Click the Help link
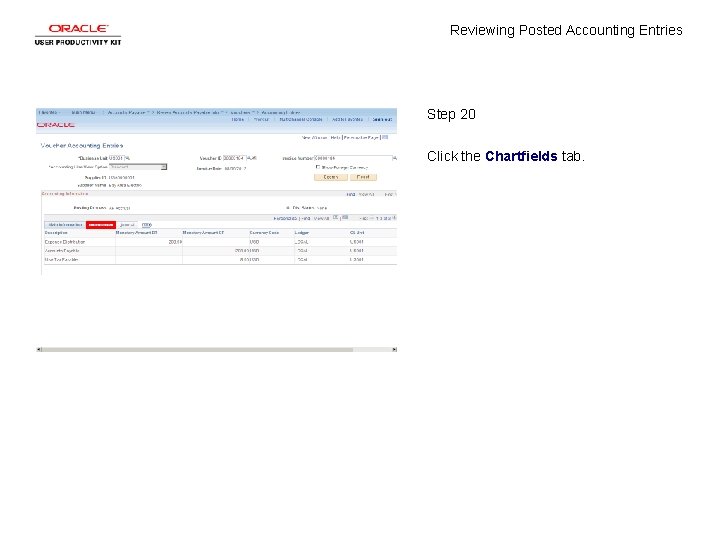This screenshot has height=540, width=720. pyautogui.click(x=335, y=137)
